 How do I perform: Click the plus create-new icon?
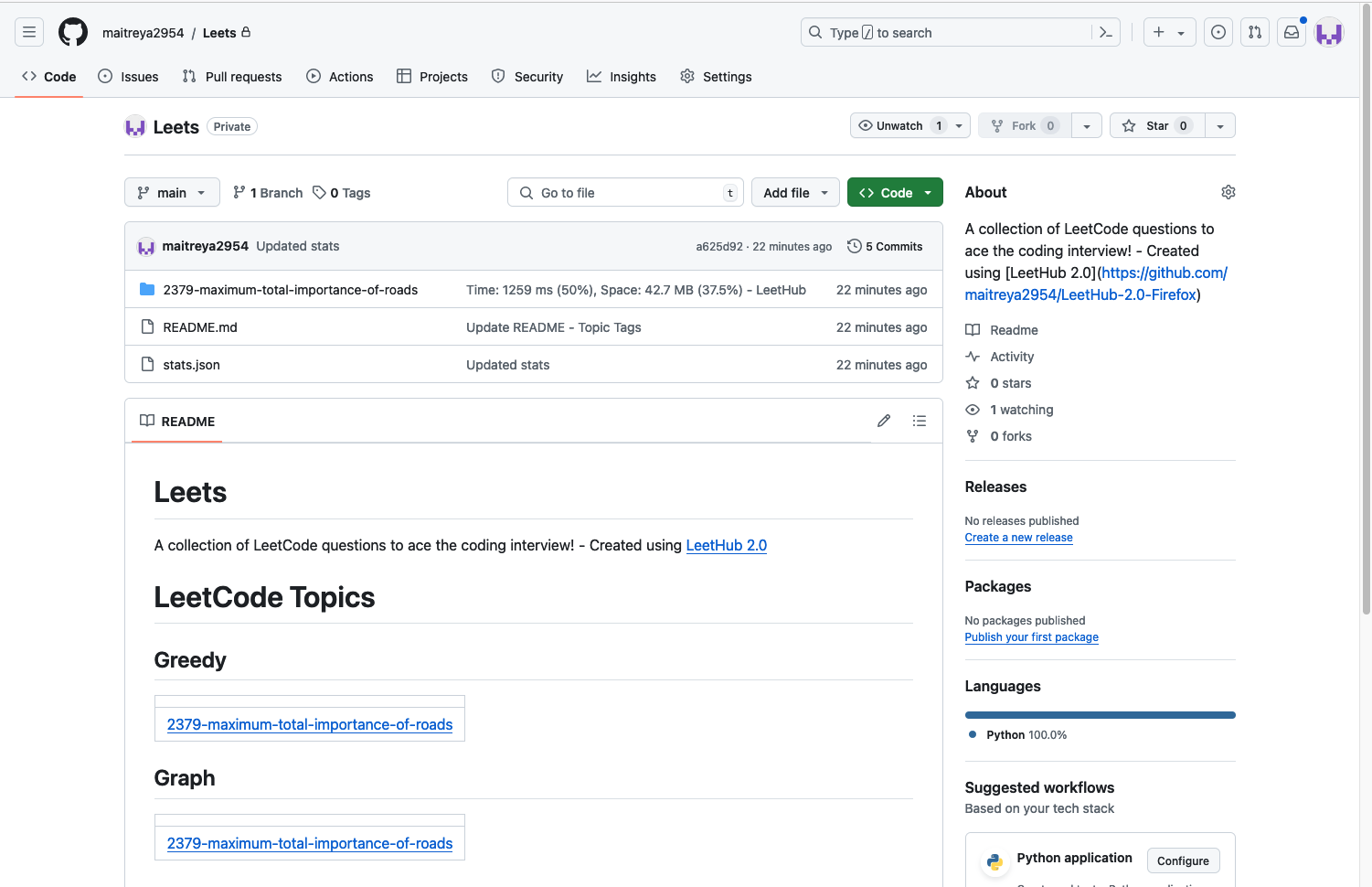(x=1158, y=32)
